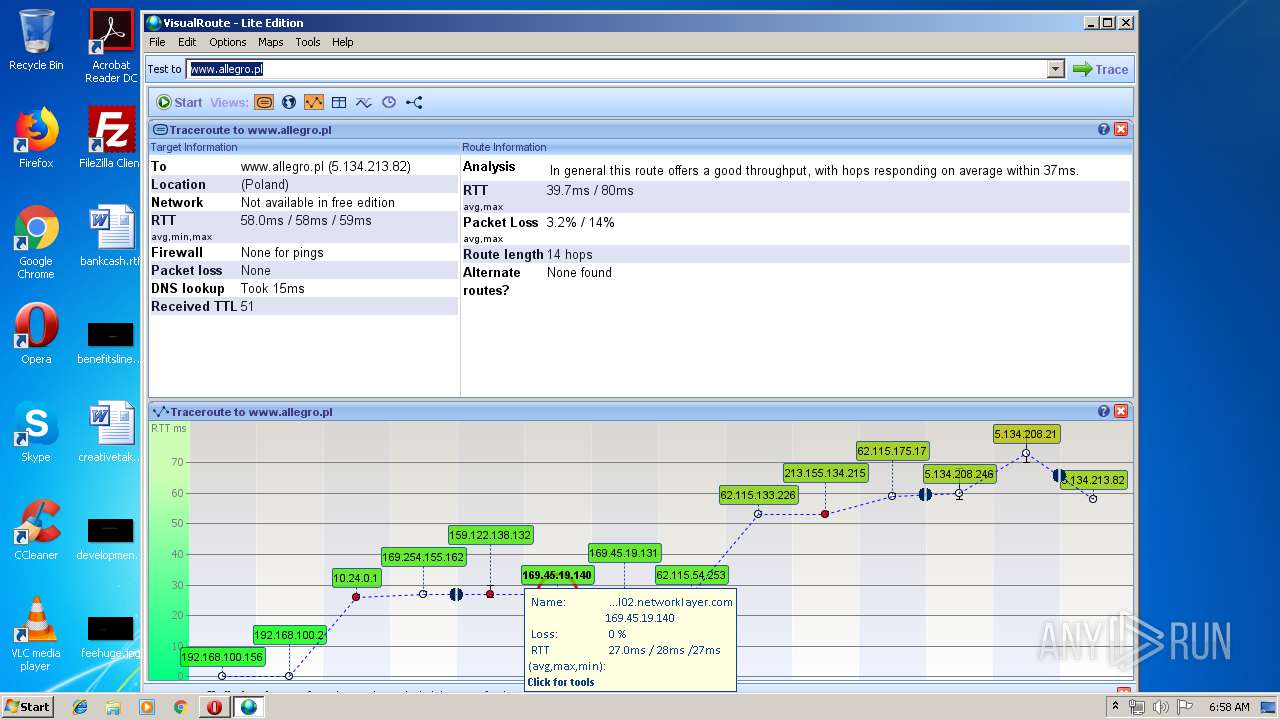Click 'Click for tools' in the tooltip

(x=561, y=682)
